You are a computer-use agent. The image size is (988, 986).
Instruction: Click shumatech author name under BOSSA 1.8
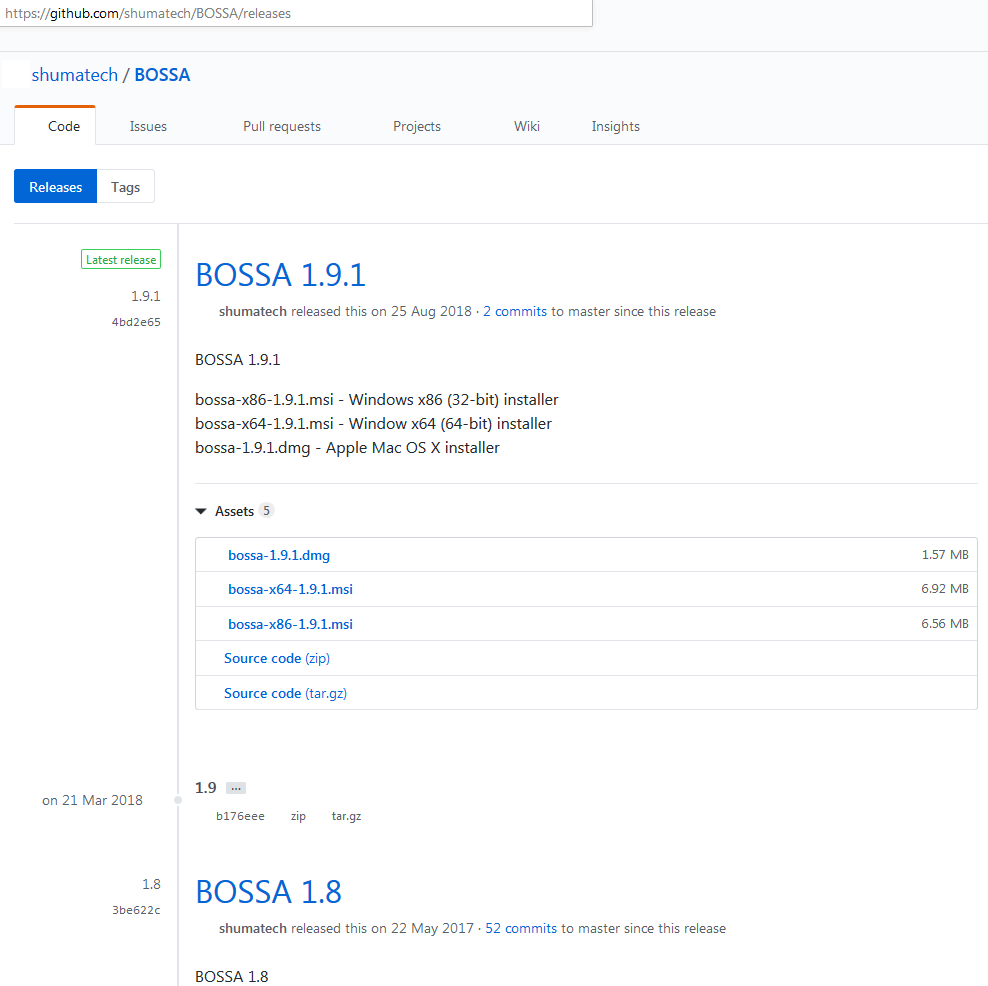[x=253, y=928]
